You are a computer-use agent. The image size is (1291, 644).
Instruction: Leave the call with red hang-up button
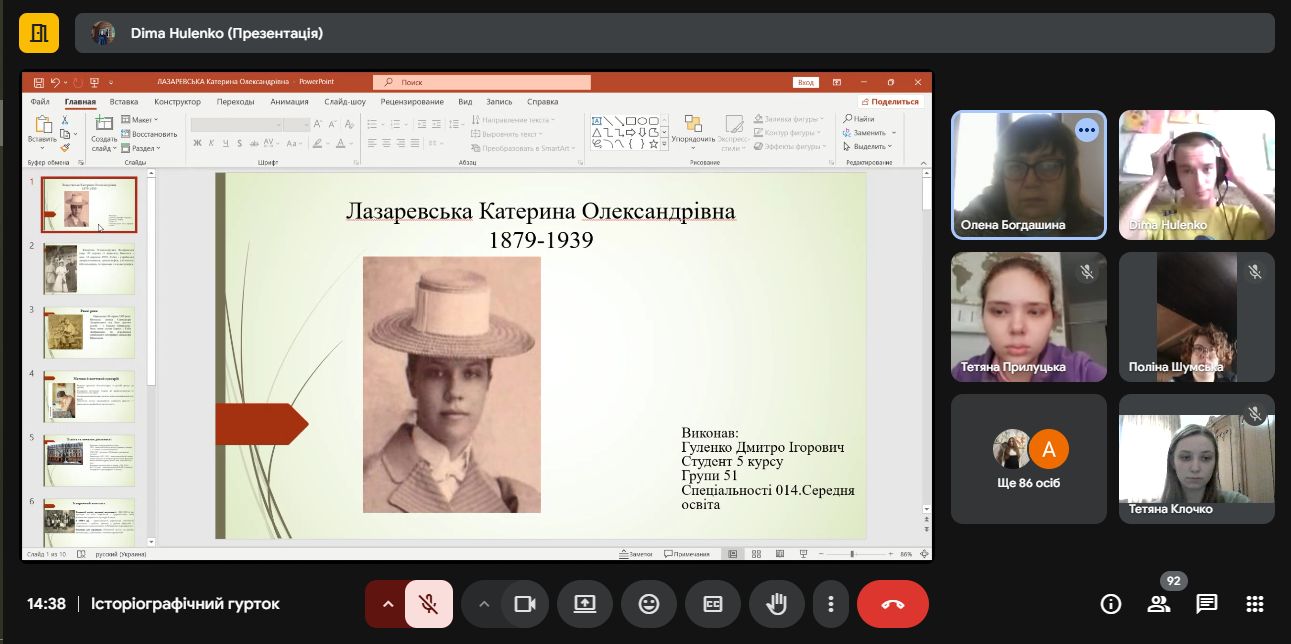coord(893,604)
